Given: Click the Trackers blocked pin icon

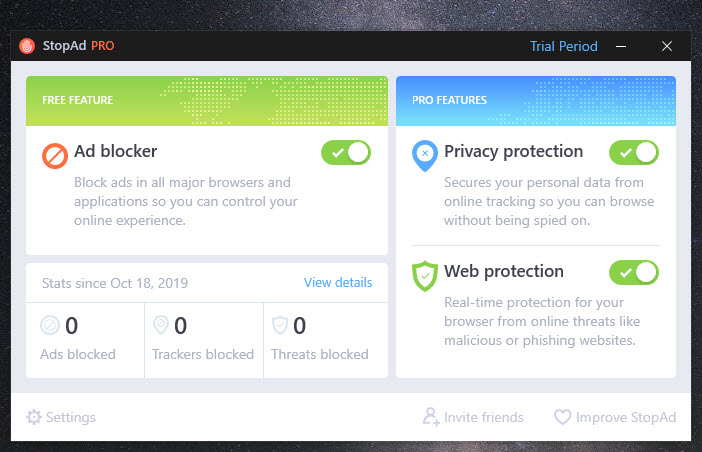Looking at the screenshot, I should click(x=161, y=326).
